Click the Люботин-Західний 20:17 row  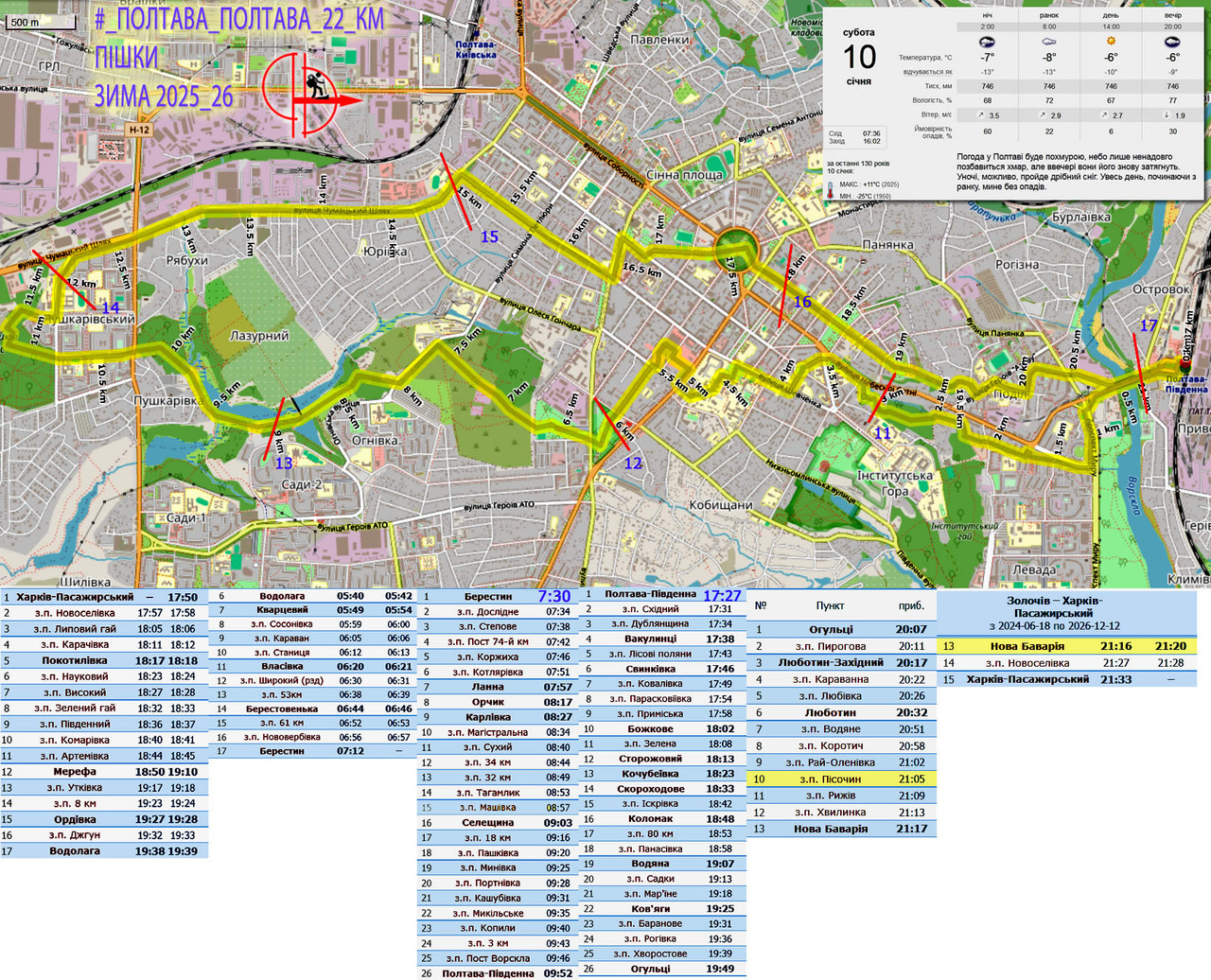[842, 662]
